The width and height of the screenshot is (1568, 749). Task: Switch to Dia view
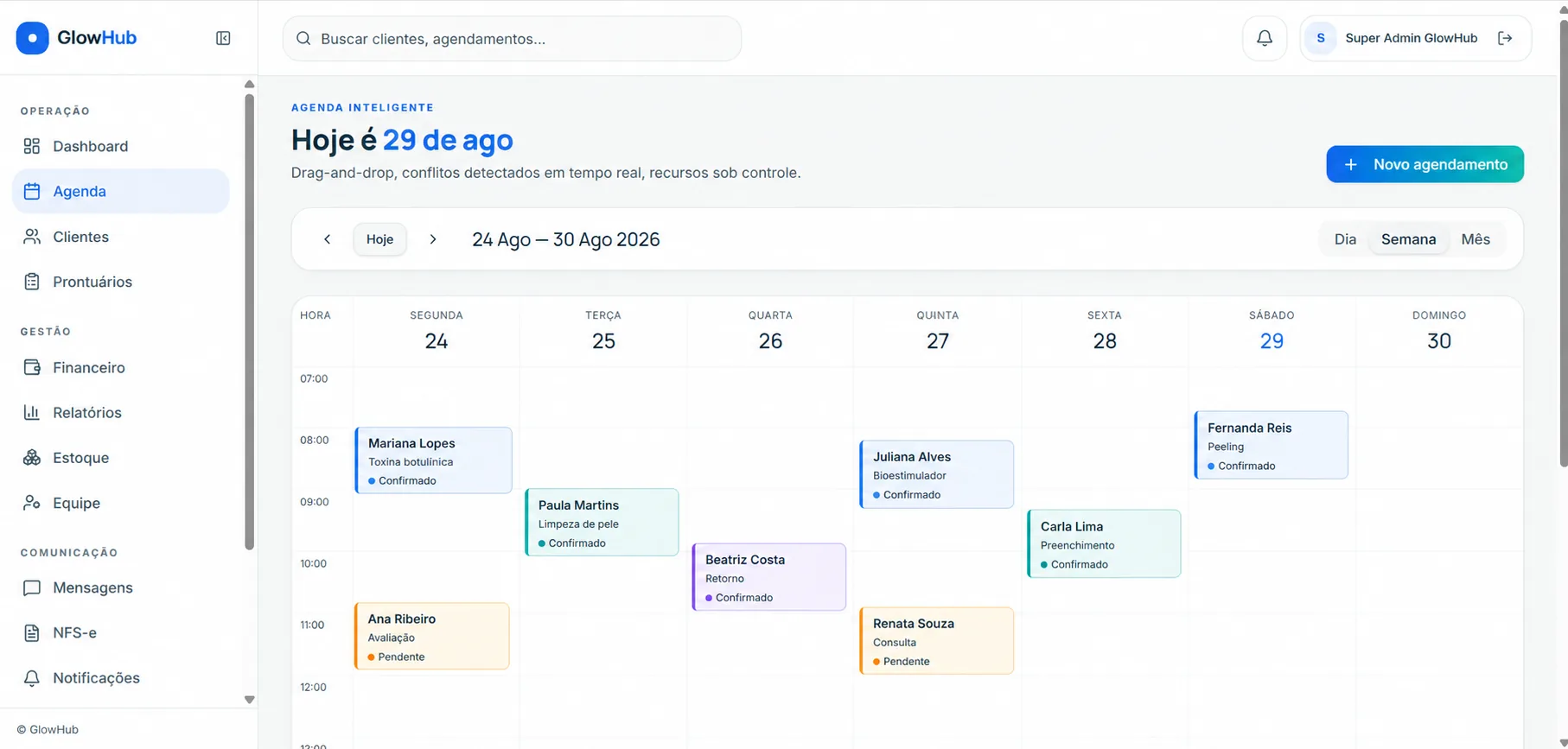[x=1345, y=239]
